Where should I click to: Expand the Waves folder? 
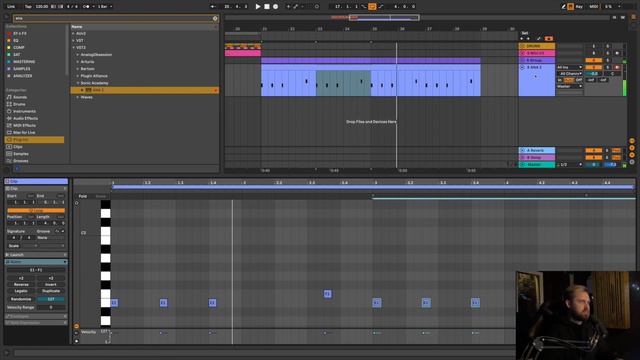pyautogui.click(x=78, y=97)
